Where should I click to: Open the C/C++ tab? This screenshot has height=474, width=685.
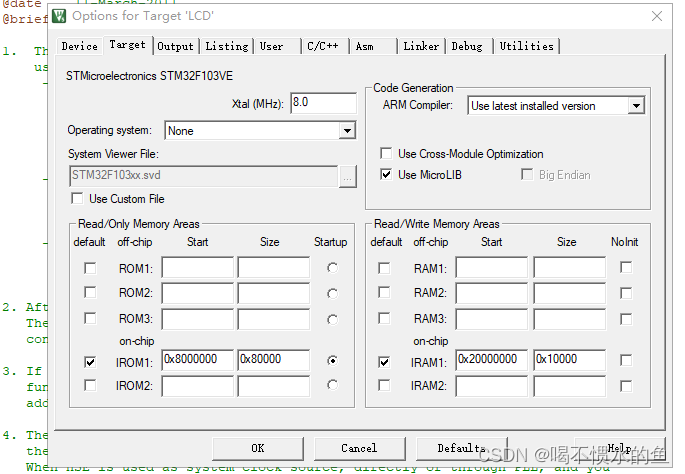coord(323,46)
